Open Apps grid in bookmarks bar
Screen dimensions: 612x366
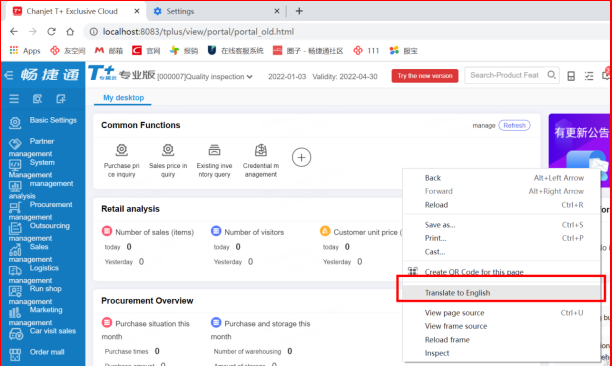click(x=25, y=50)
